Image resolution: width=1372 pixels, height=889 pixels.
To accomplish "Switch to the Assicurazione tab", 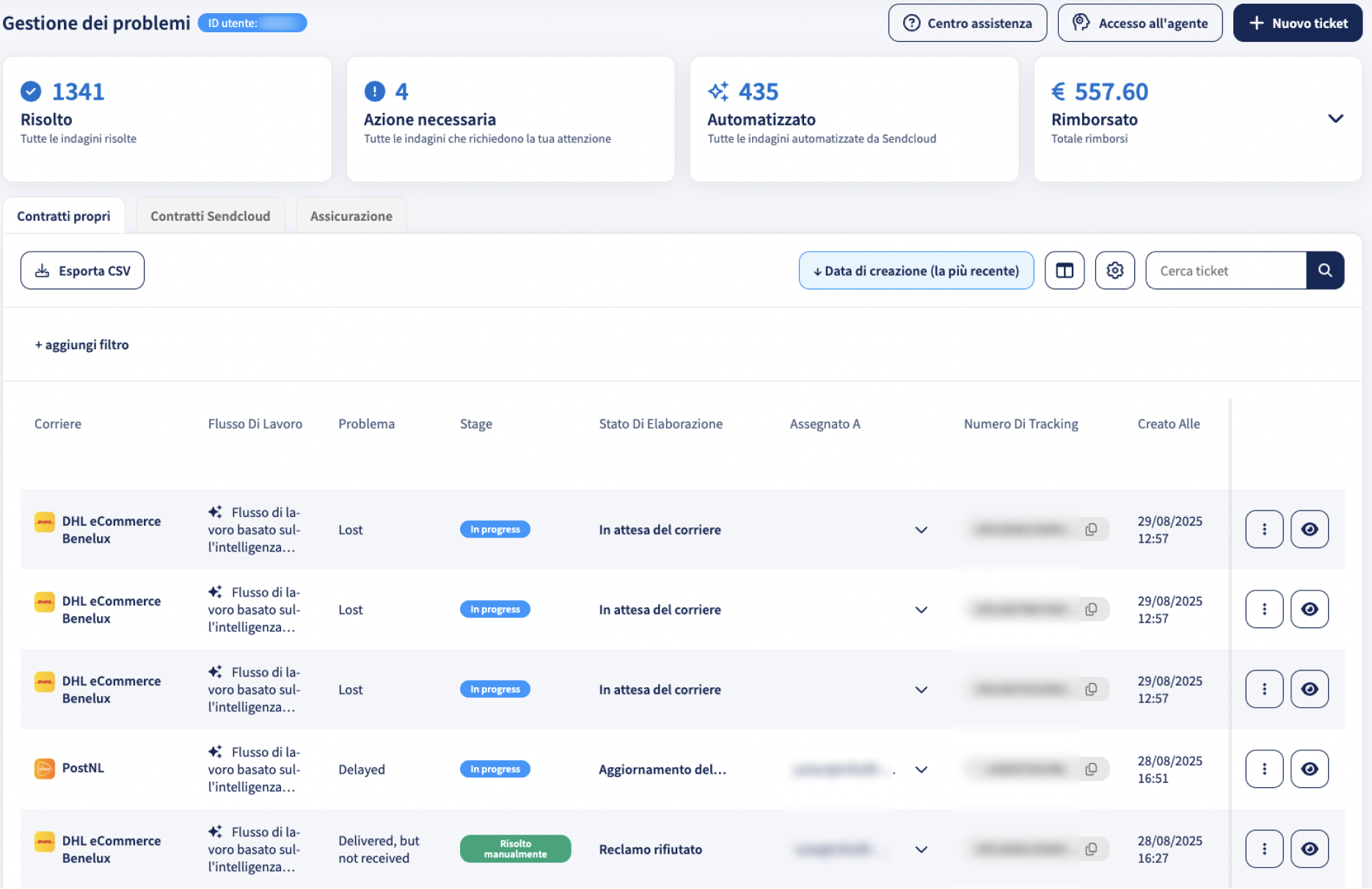I will click(351, 216).
